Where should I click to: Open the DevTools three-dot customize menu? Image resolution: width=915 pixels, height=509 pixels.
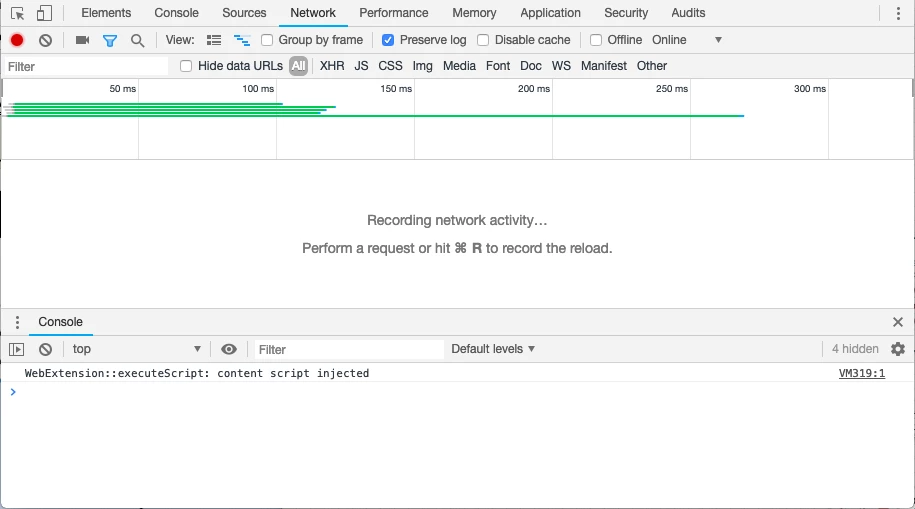pyautogui.click(x=898, y=13)
